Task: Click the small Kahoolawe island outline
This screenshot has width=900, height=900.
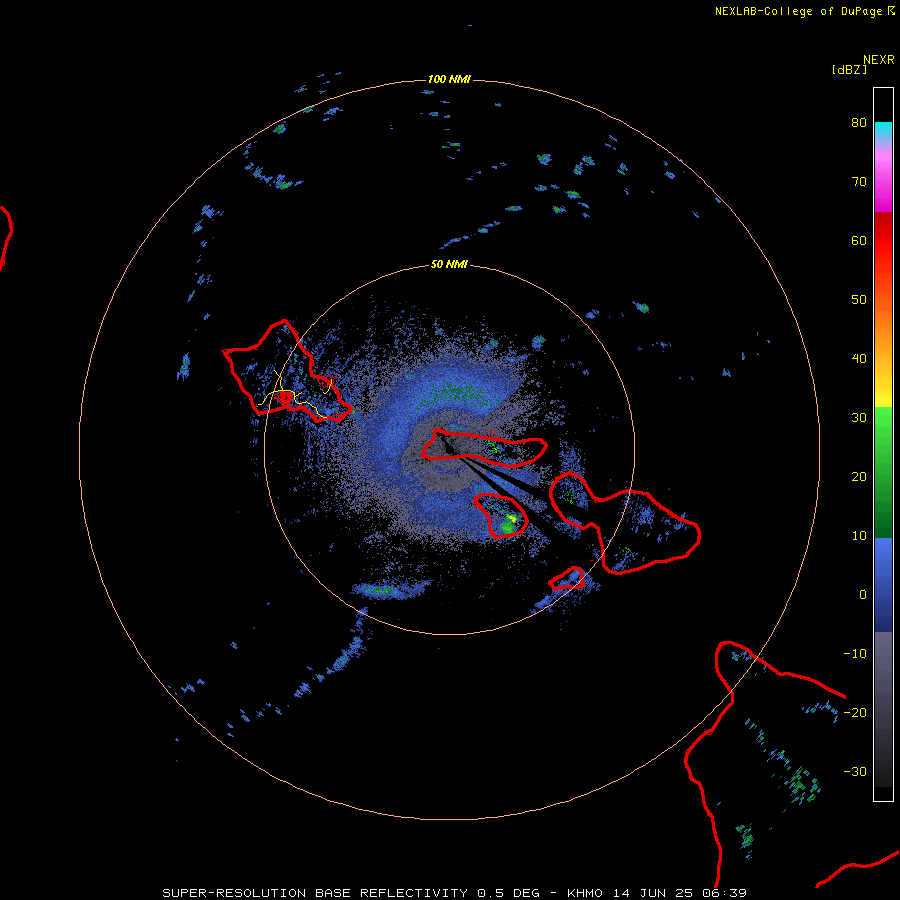Action: tap(567, 579)
